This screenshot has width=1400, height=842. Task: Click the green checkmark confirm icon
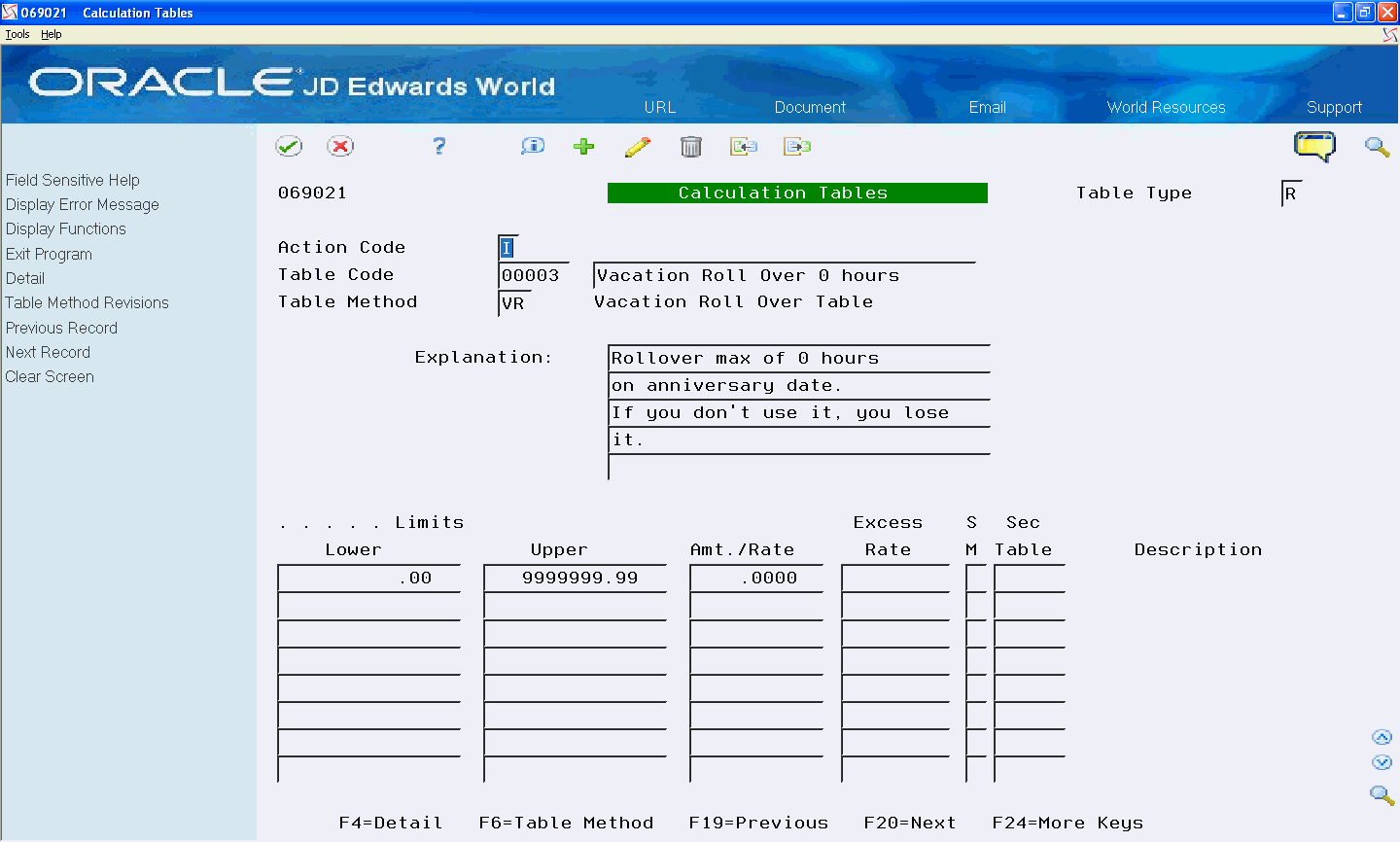(x=289, y=146)
